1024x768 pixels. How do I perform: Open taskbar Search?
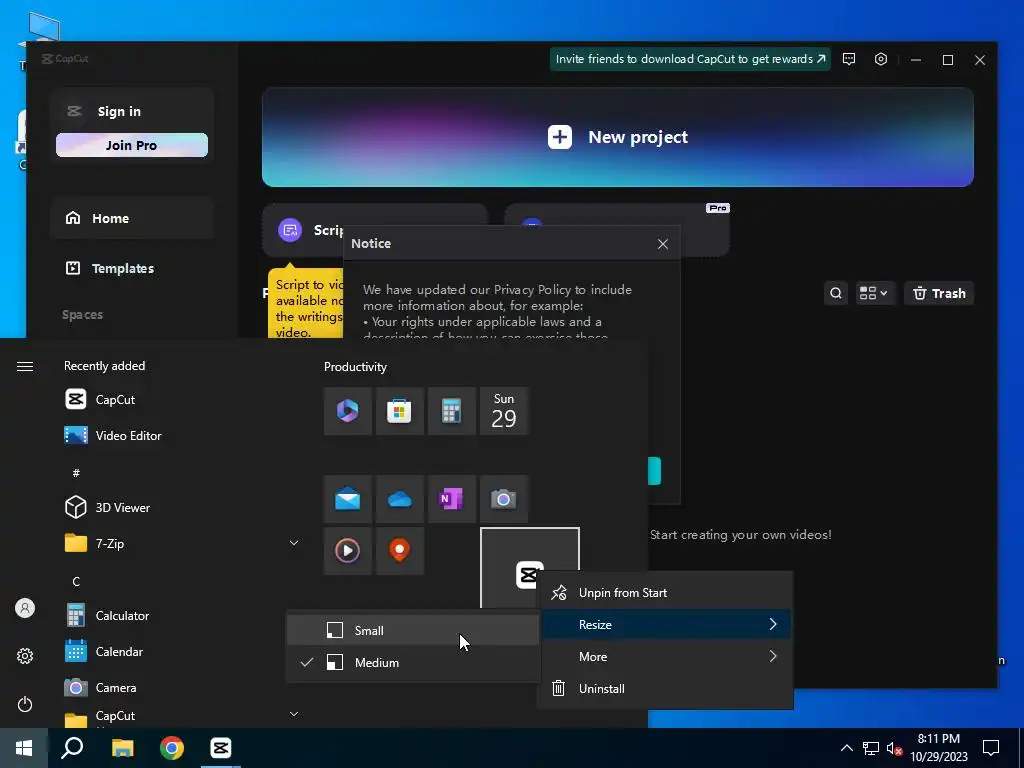point(72,748)
